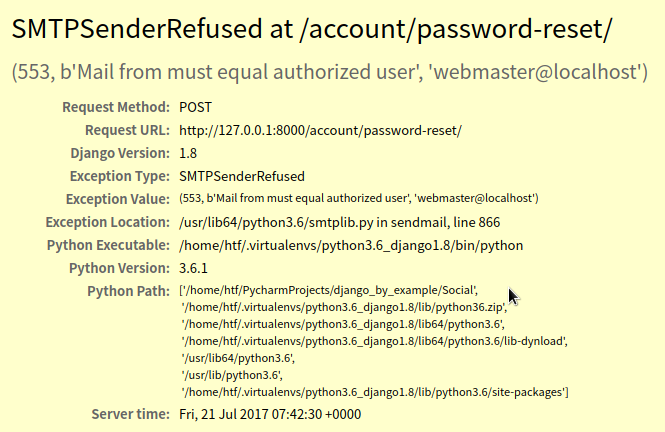665x432 pixels.
Task: Select the Django version 1.8 value
Action: pyautogui.click(x=188, y=153)
